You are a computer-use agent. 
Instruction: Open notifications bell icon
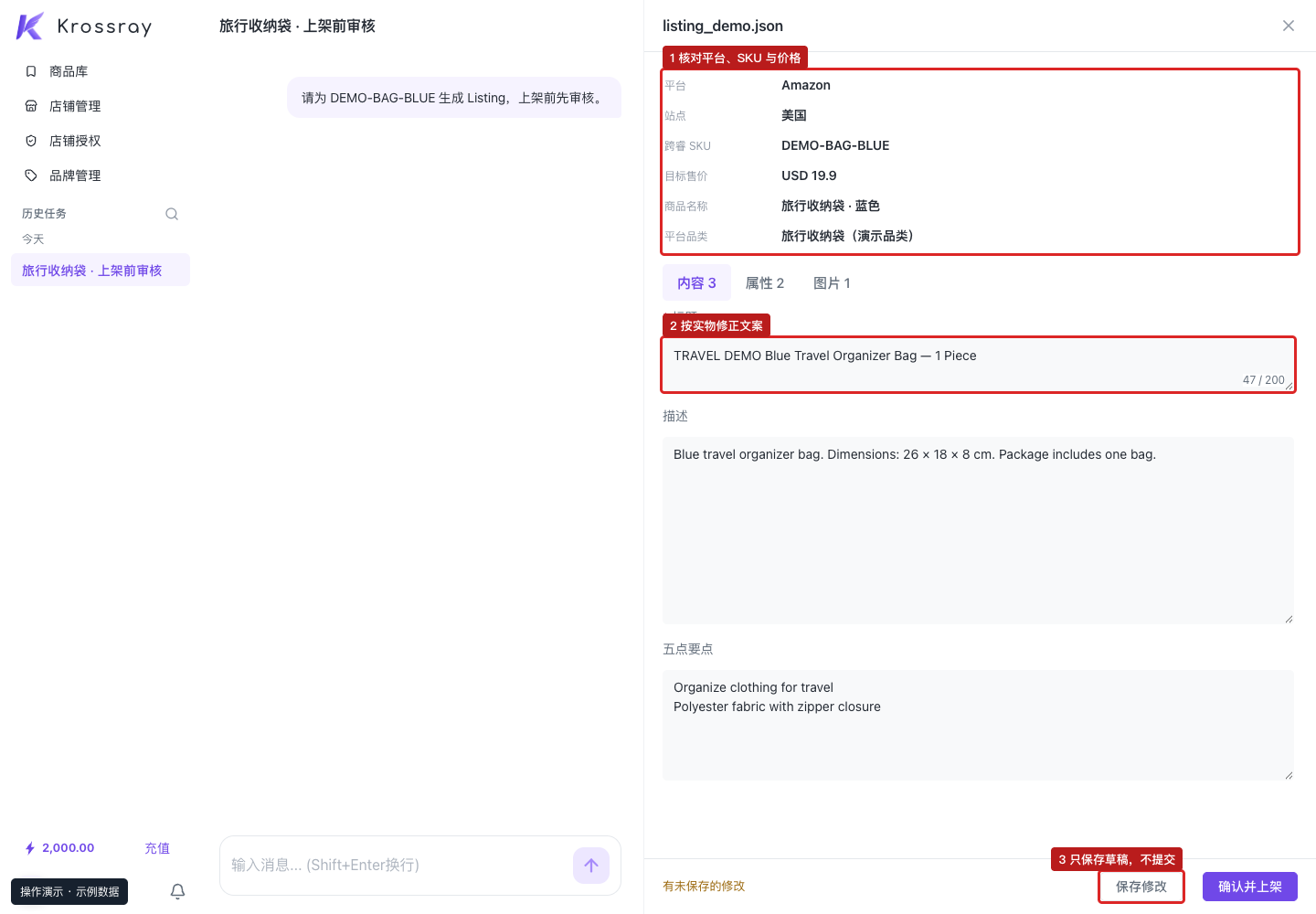[x=178, y=891]
